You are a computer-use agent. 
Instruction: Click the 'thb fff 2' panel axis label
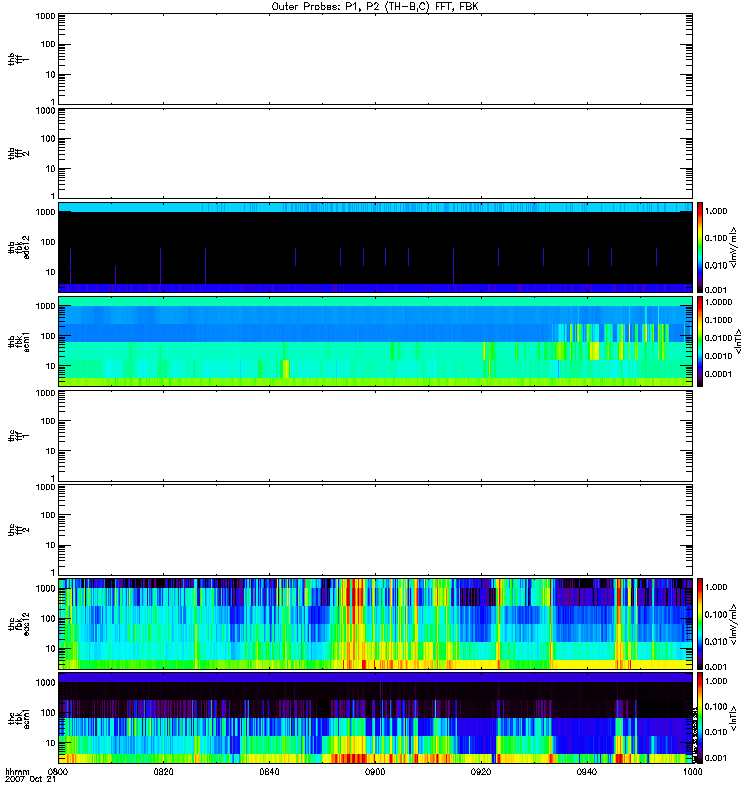18,154
